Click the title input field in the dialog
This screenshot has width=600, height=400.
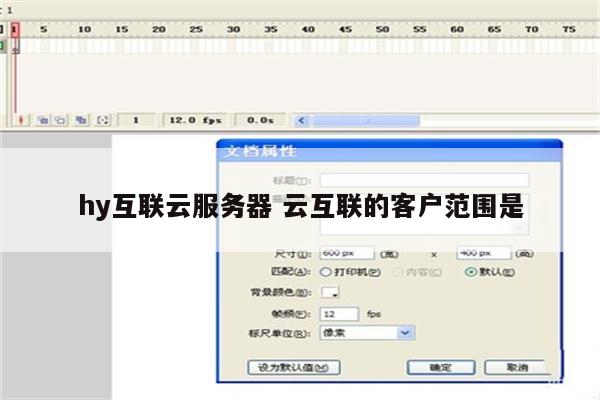pyautogui.click(x=424, y=180)
